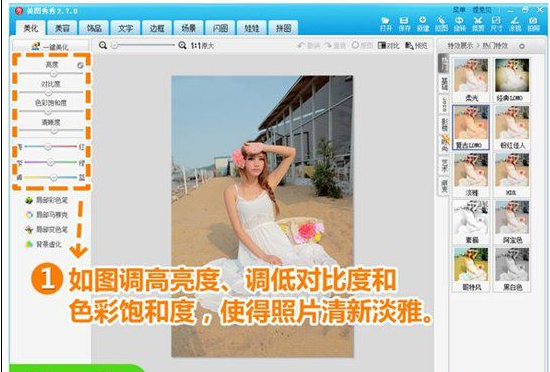Image resolution: width=550 pixels, height=372 pixels.
Task: Switch to the 美容 tab
Action: (x=62, y=28)
